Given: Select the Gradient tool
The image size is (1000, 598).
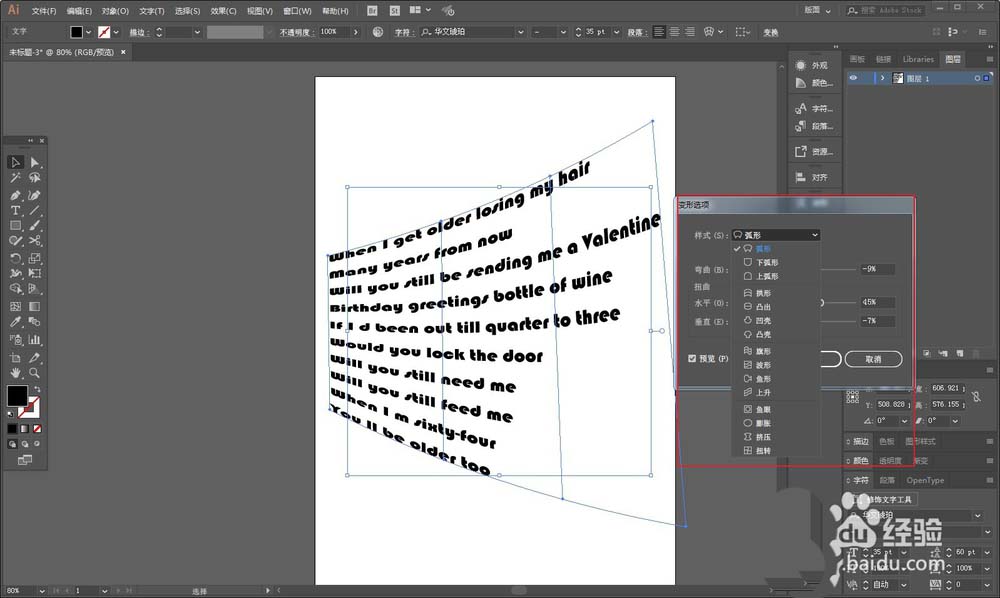Looking at the screenshot, I should (34, 307).
